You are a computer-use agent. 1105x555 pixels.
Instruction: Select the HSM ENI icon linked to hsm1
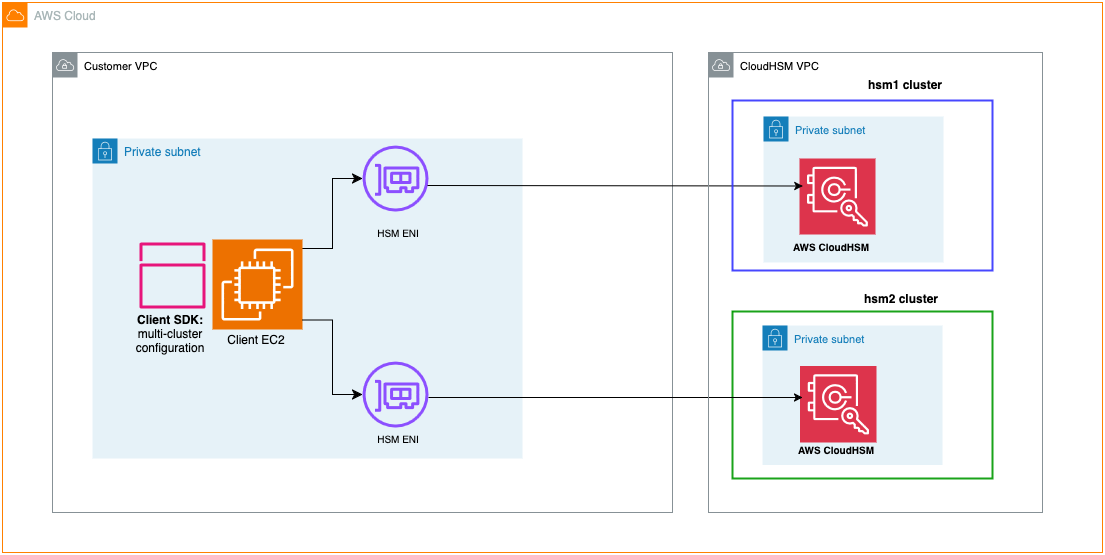396,179
